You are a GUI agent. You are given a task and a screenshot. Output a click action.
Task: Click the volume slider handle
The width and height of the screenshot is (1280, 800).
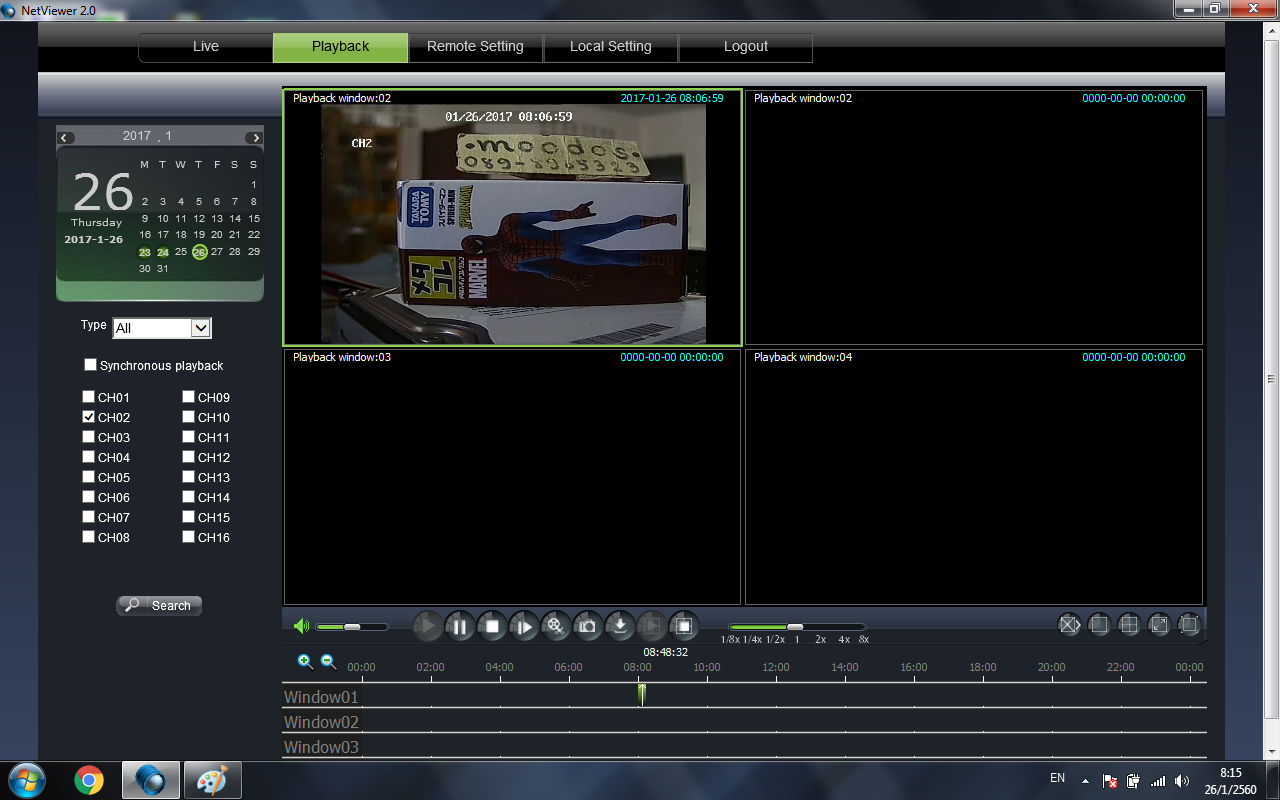352,627
